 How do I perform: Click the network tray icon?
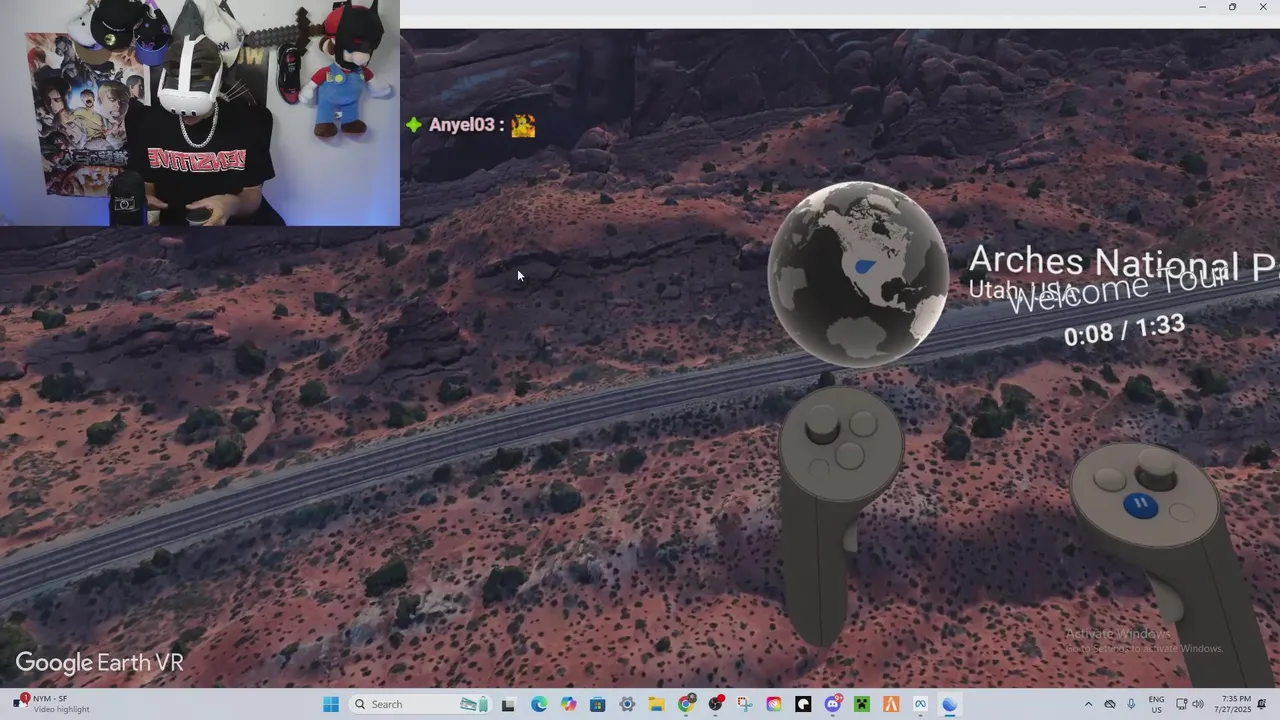click(1181, 704)
